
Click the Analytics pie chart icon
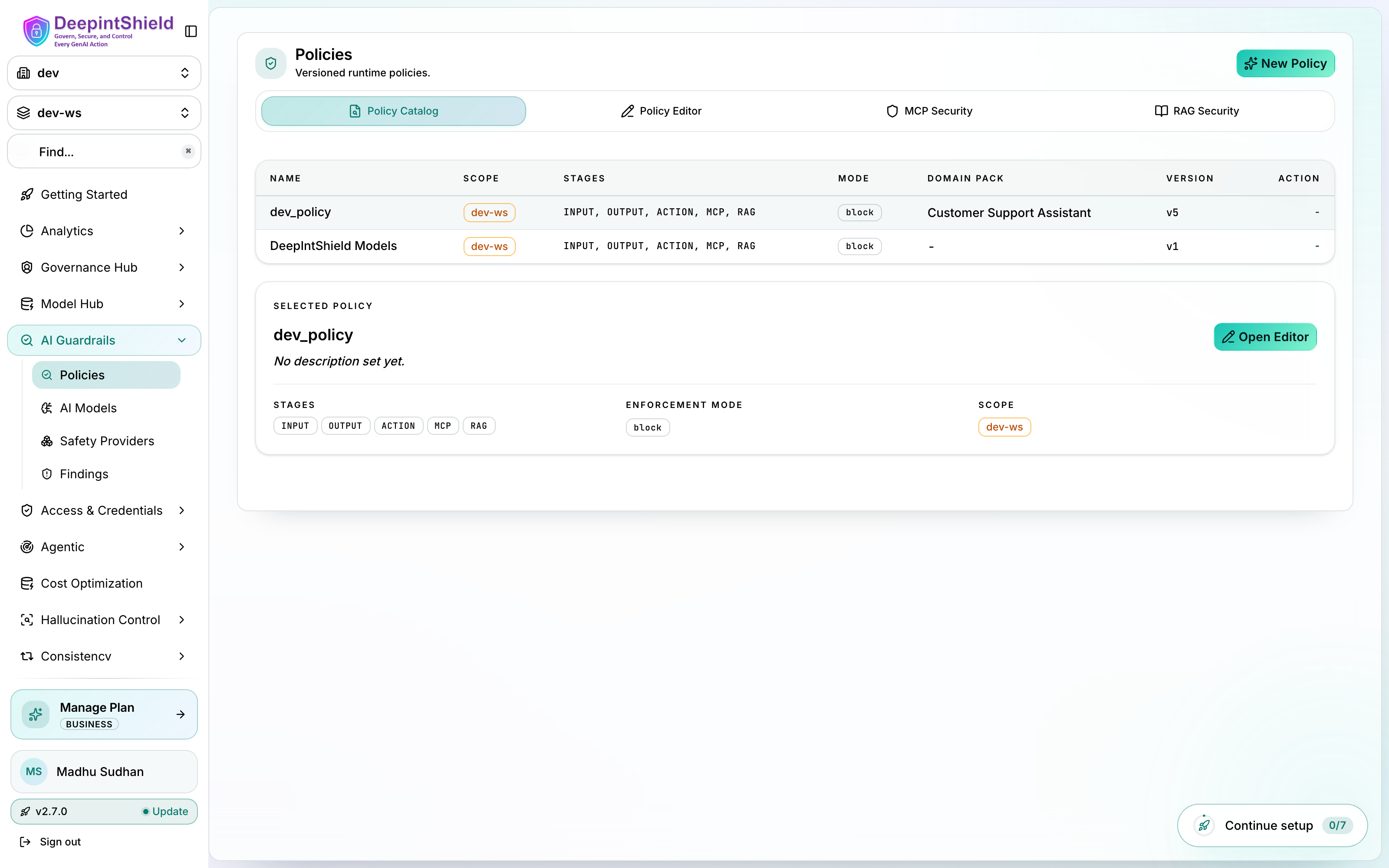pos(27,231)
